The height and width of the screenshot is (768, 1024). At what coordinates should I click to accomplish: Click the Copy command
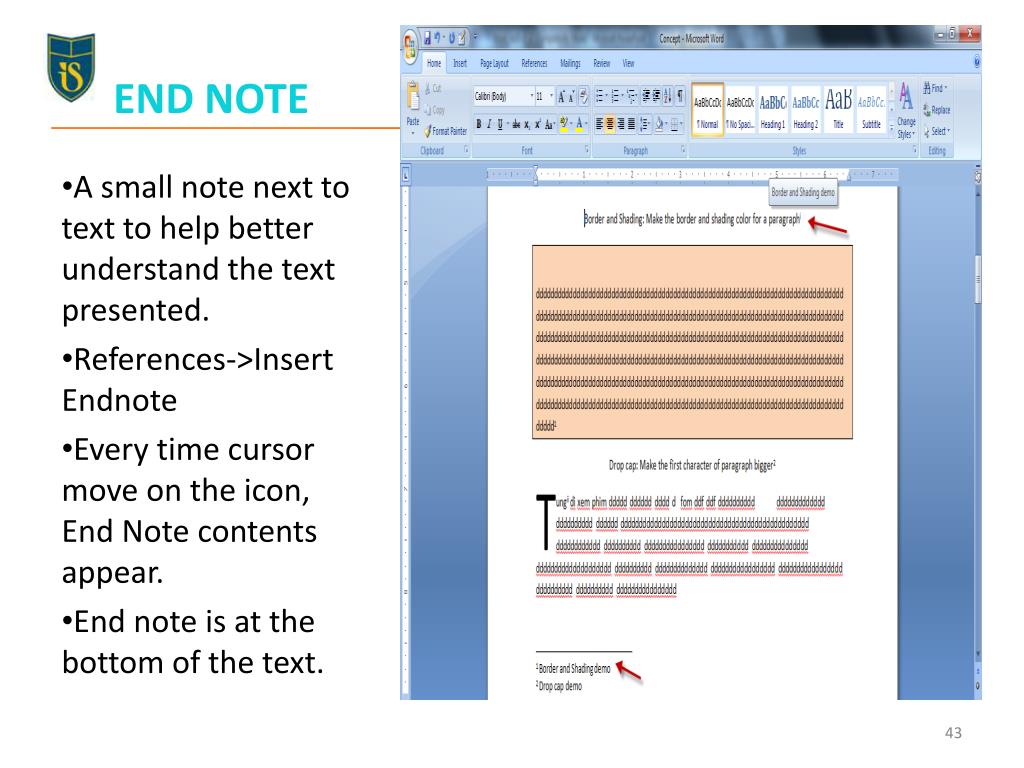click(434, 110)
